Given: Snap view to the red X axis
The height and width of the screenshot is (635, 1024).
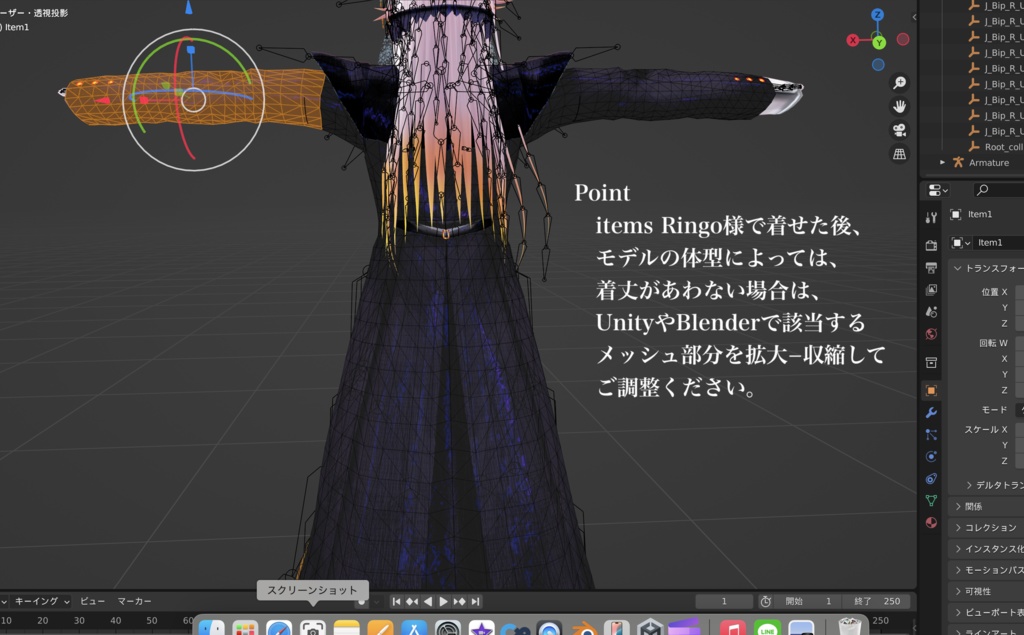Looking at the screenshot, I should click(x=853, y=41).
